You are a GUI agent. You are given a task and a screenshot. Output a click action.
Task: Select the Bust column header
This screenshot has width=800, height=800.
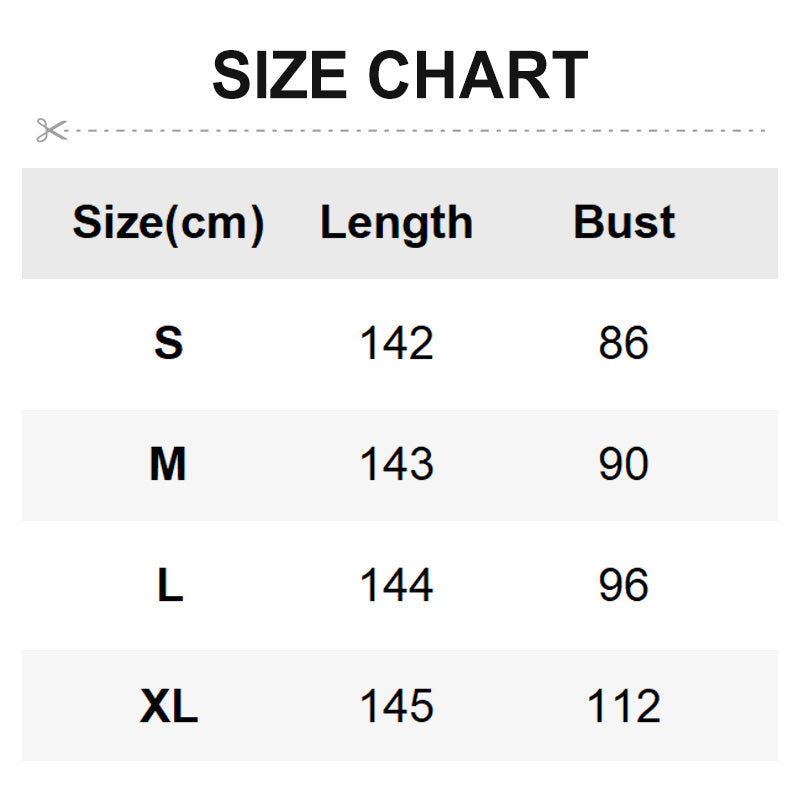click(624, 222)
